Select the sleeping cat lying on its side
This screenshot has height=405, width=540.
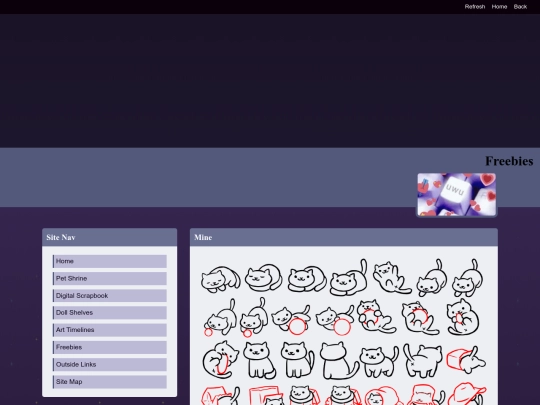point(221,279)
